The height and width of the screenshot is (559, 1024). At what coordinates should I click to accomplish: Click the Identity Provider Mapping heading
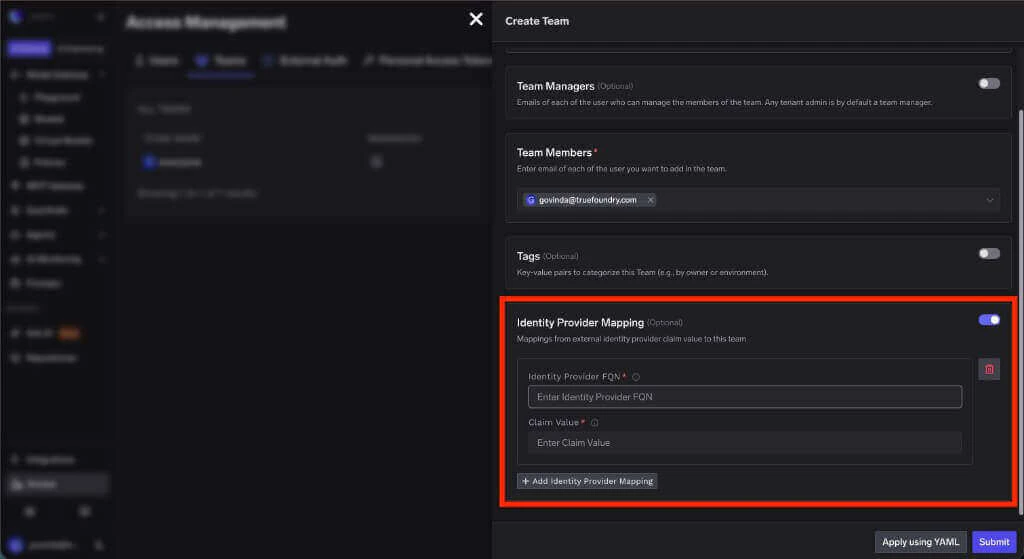click(580, 323)
